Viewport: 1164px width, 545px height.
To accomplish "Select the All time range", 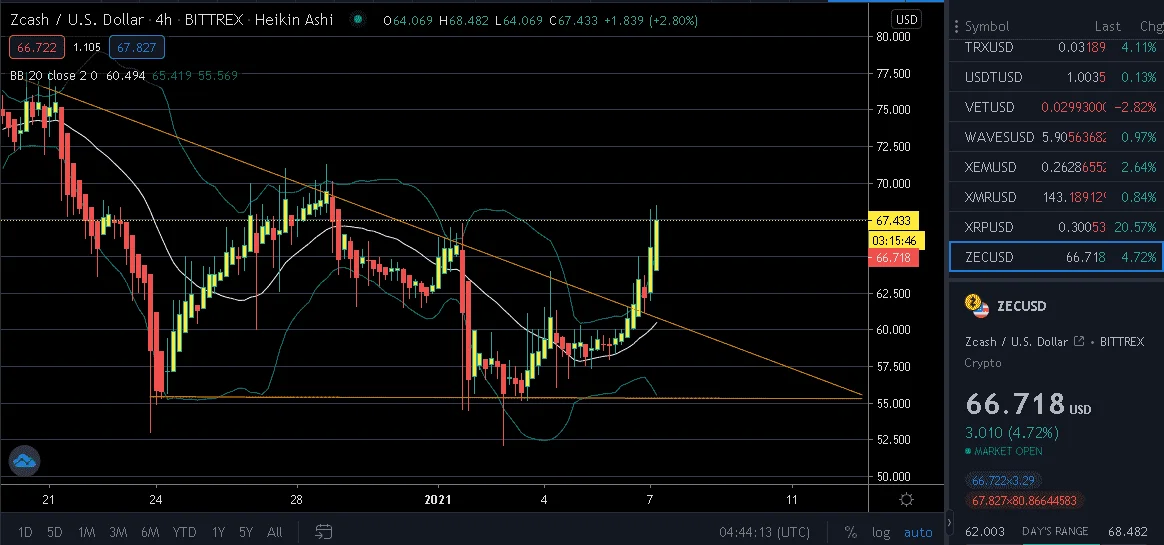I will 275,532.
